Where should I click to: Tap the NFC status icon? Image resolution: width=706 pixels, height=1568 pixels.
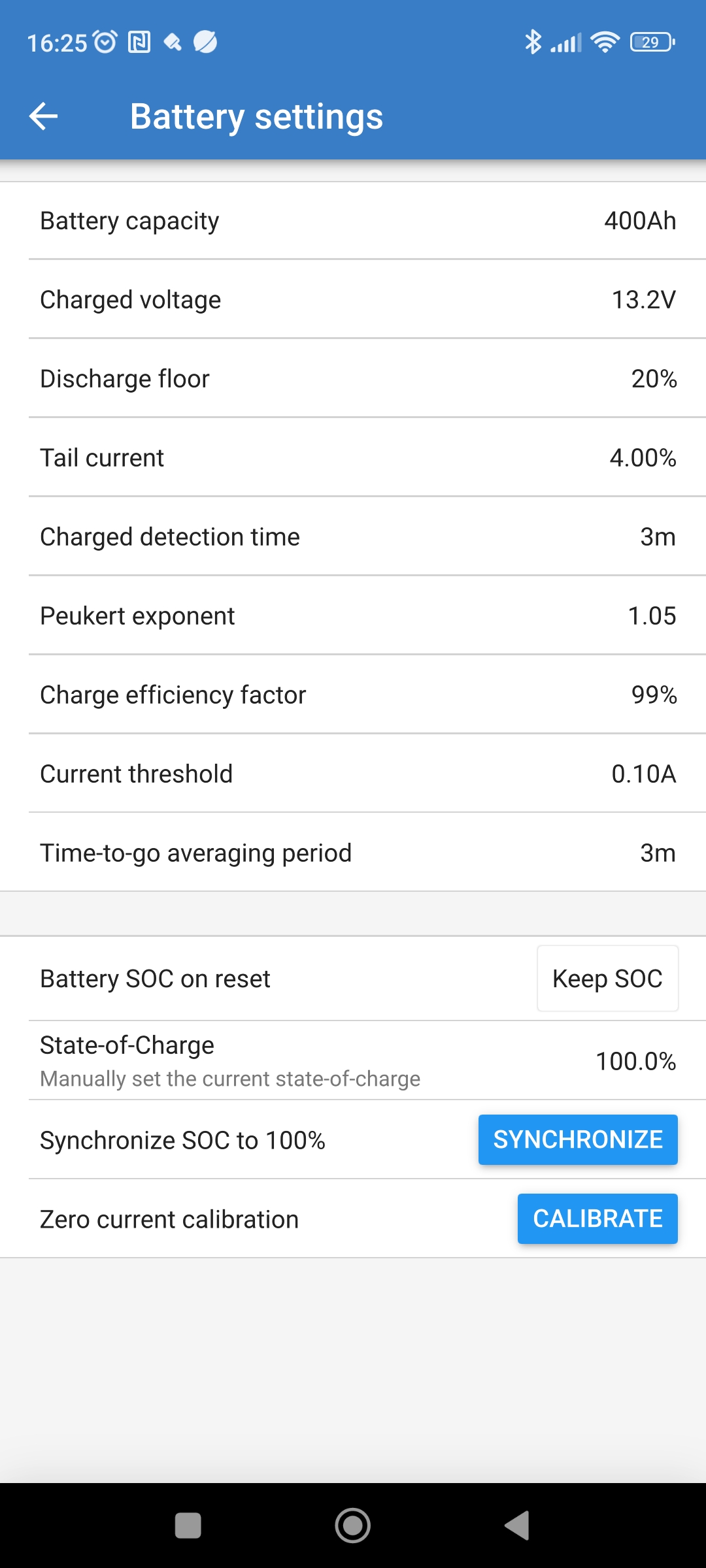tap(139, 42)
